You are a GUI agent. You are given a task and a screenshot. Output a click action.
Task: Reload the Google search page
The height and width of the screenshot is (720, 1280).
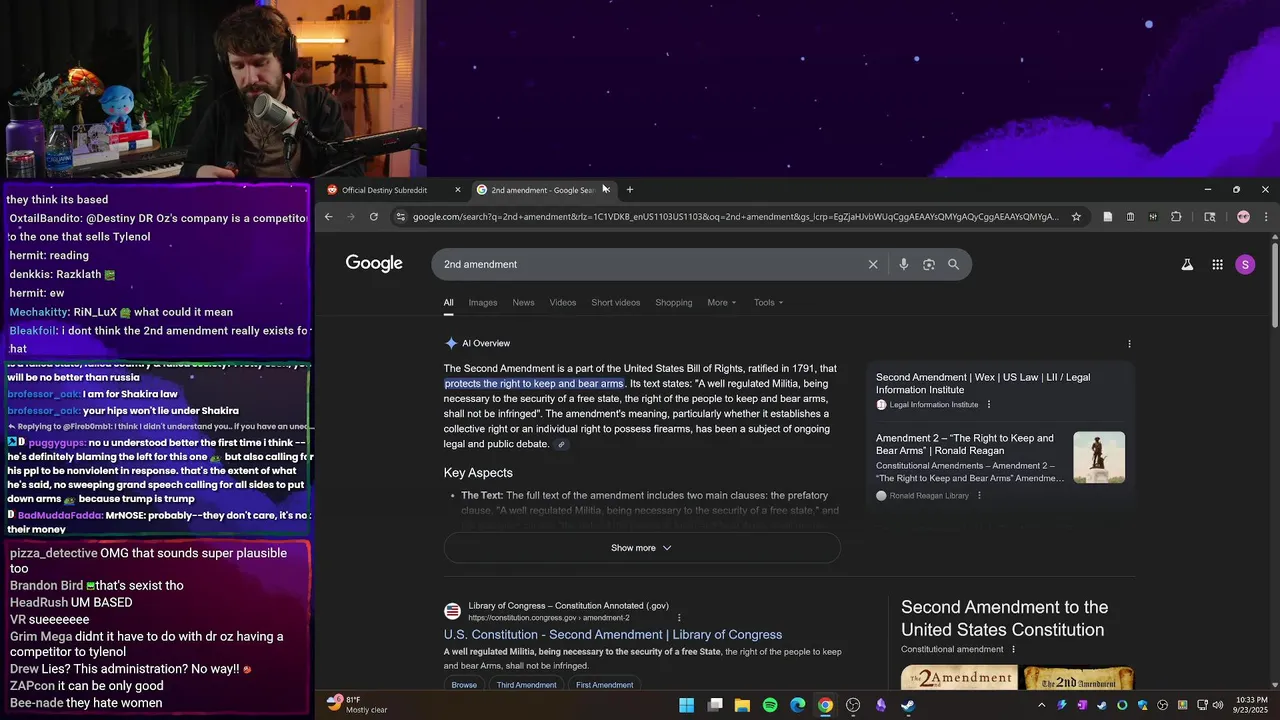click(x=374, y=217)
